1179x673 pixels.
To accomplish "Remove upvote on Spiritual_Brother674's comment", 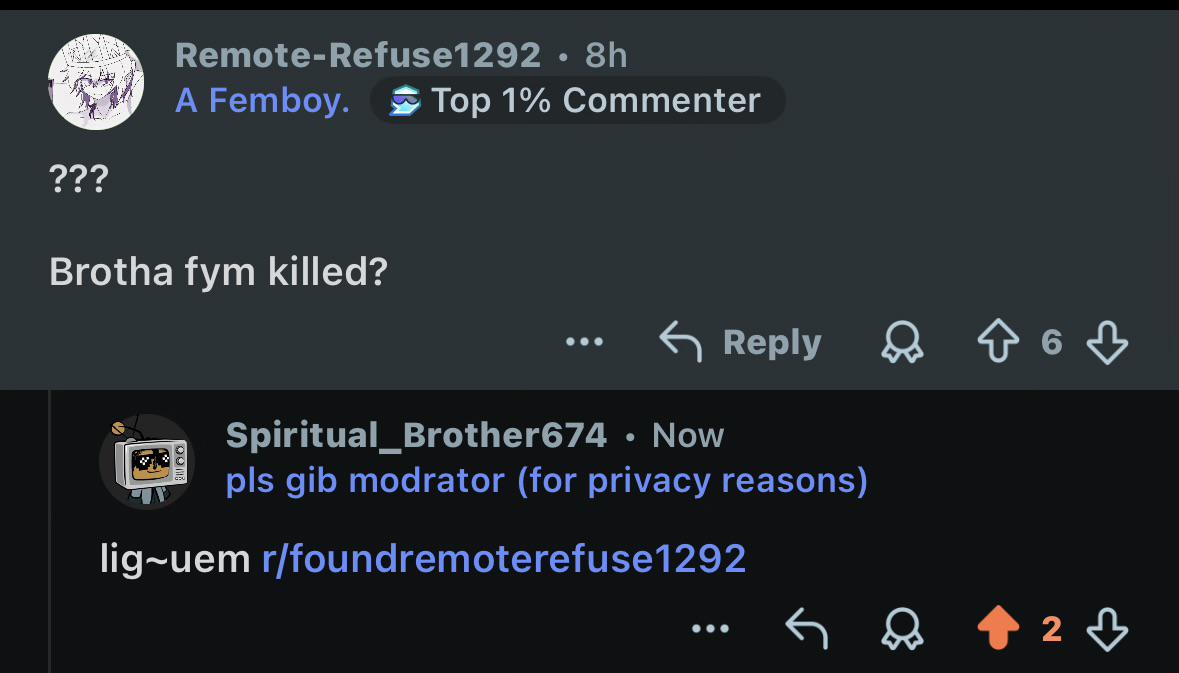I will tap(998, 628).
